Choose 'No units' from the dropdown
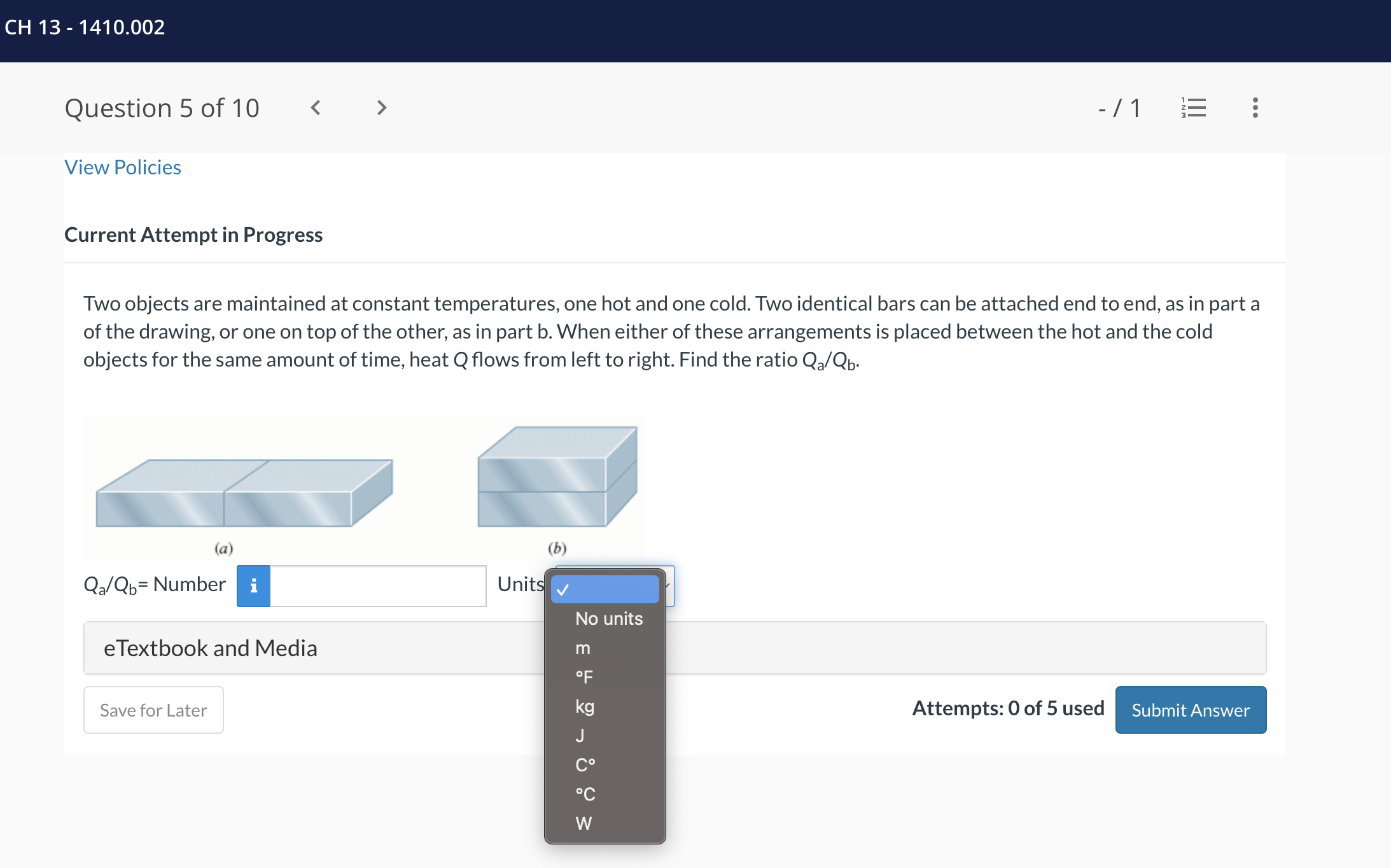Image resolution: width=1391 pixels, height=868 pixels. pyautogui.click(x=608, y=619)
